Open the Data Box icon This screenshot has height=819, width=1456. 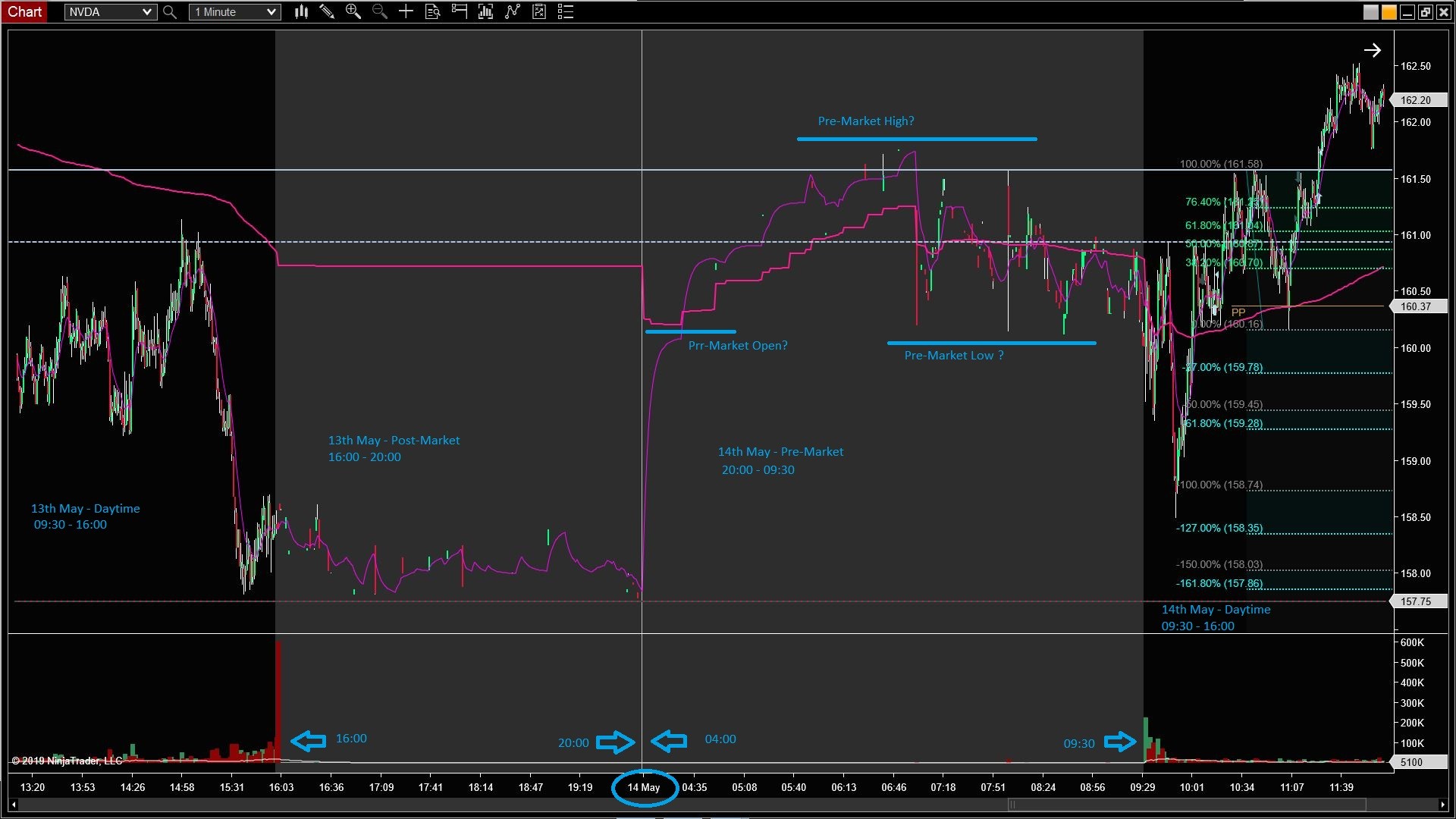pos(432,11)
